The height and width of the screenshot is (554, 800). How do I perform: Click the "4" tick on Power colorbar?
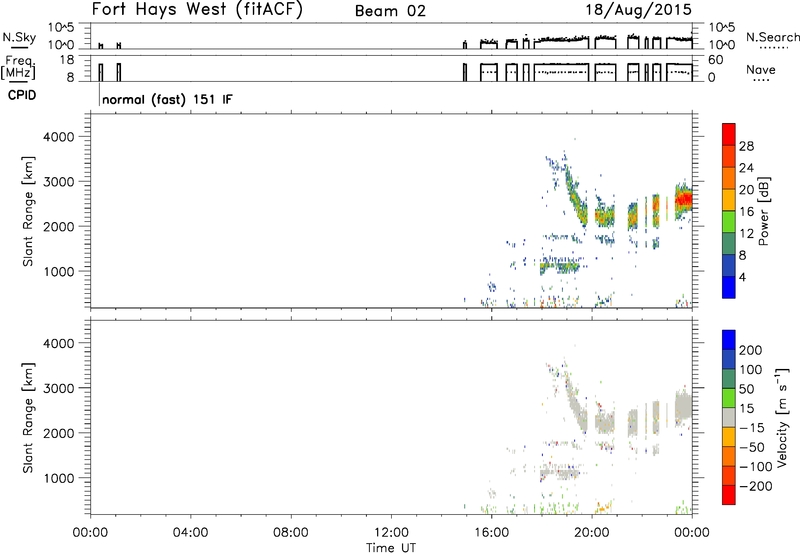[742, 277]
